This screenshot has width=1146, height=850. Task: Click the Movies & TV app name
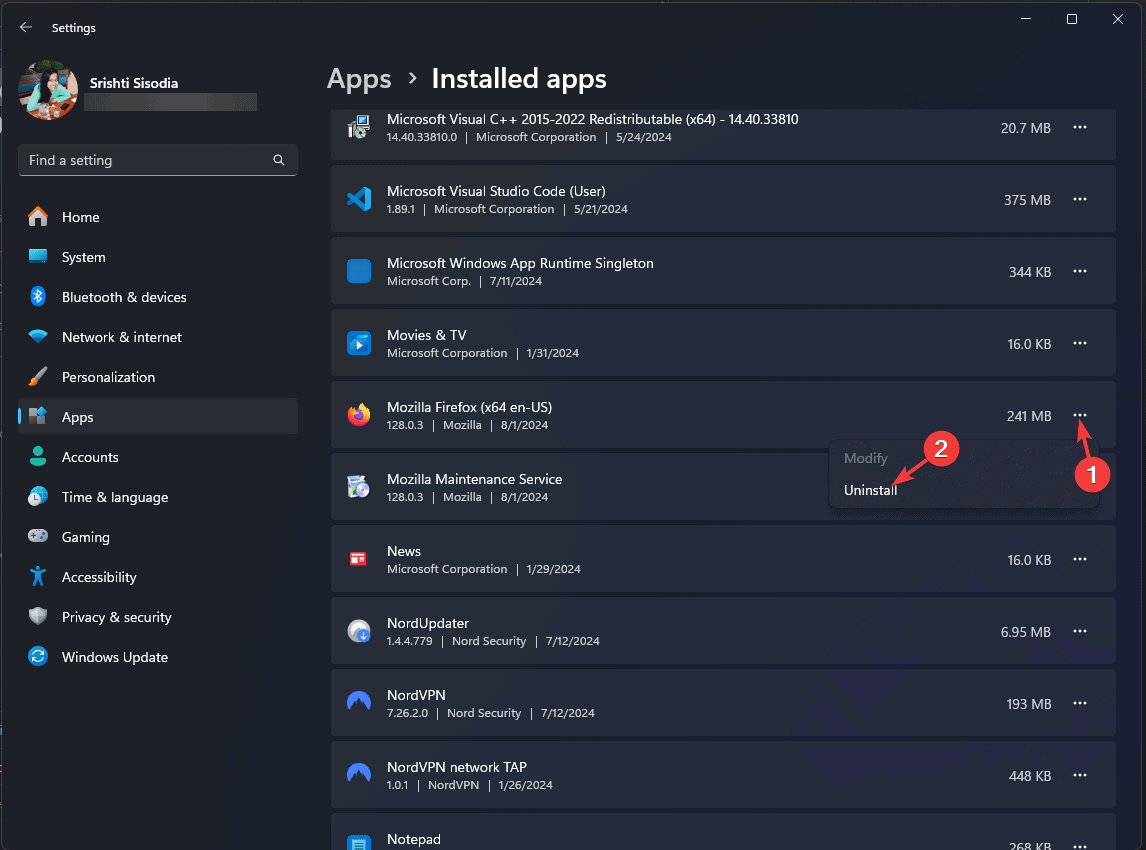(427, 335)
